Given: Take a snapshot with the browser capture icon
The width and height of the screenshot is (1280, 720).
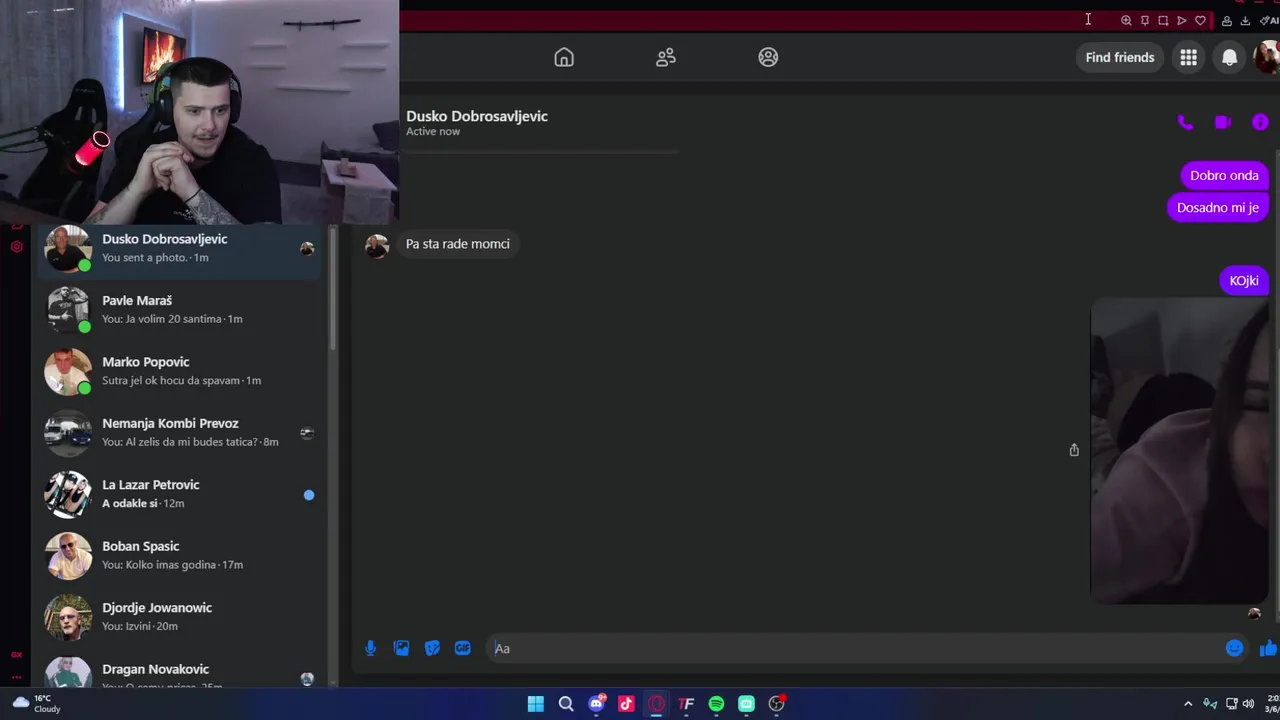Looking at the screenshot, I should (1163, 20).
